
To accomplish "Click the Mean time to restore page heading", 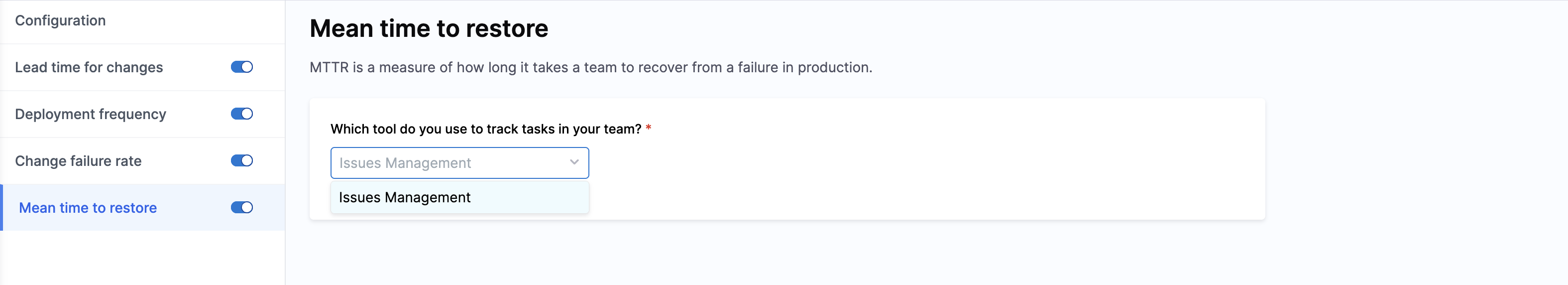I will [429, 28].
